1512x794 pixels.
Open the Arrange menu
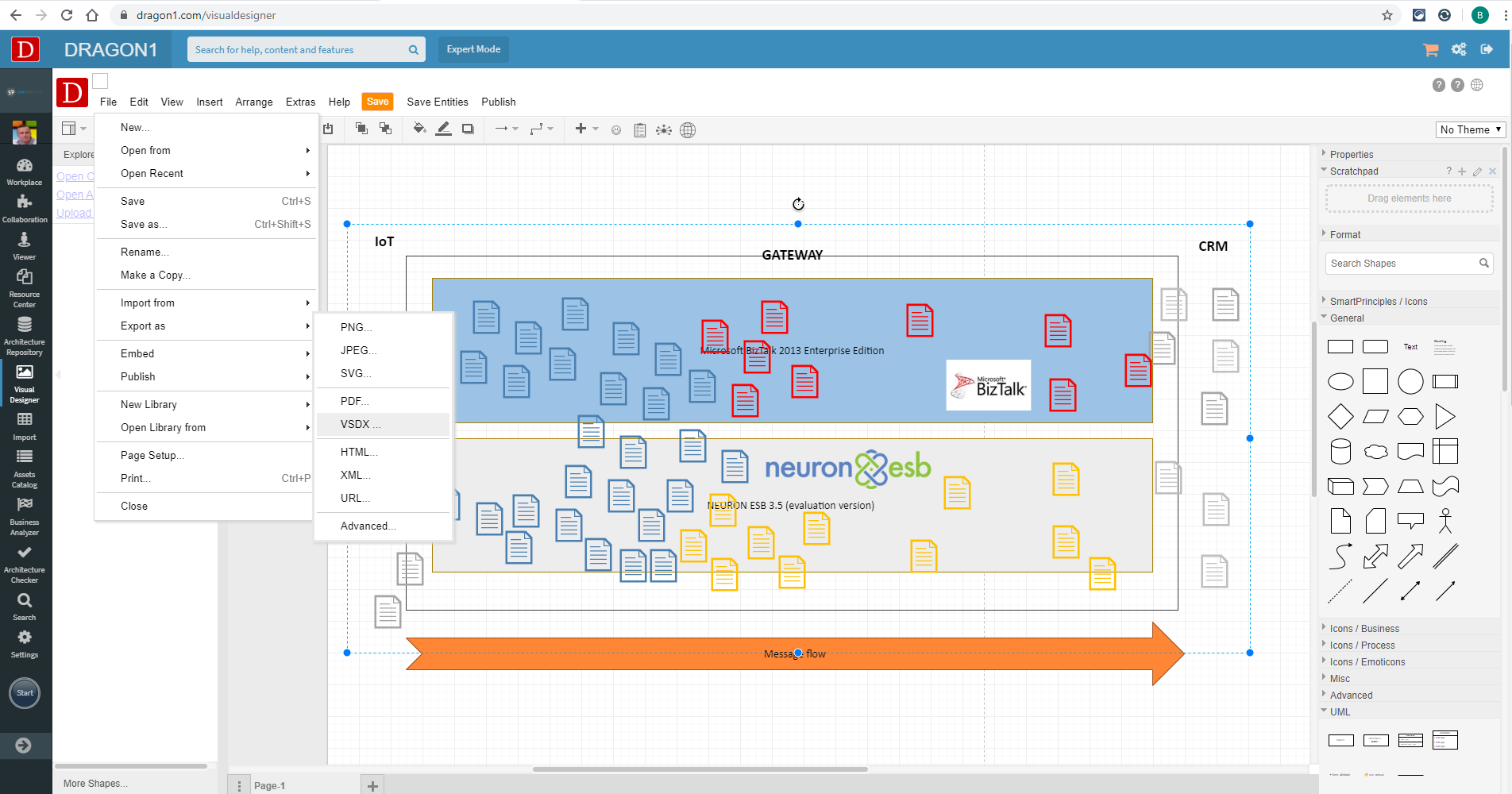pos(253,102)
